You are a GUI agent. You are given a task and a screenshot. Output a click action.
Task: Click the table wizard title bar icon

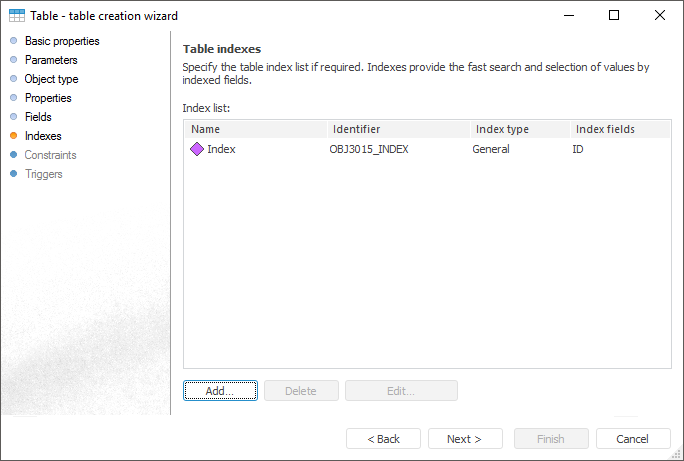click(x=17, y=15)
